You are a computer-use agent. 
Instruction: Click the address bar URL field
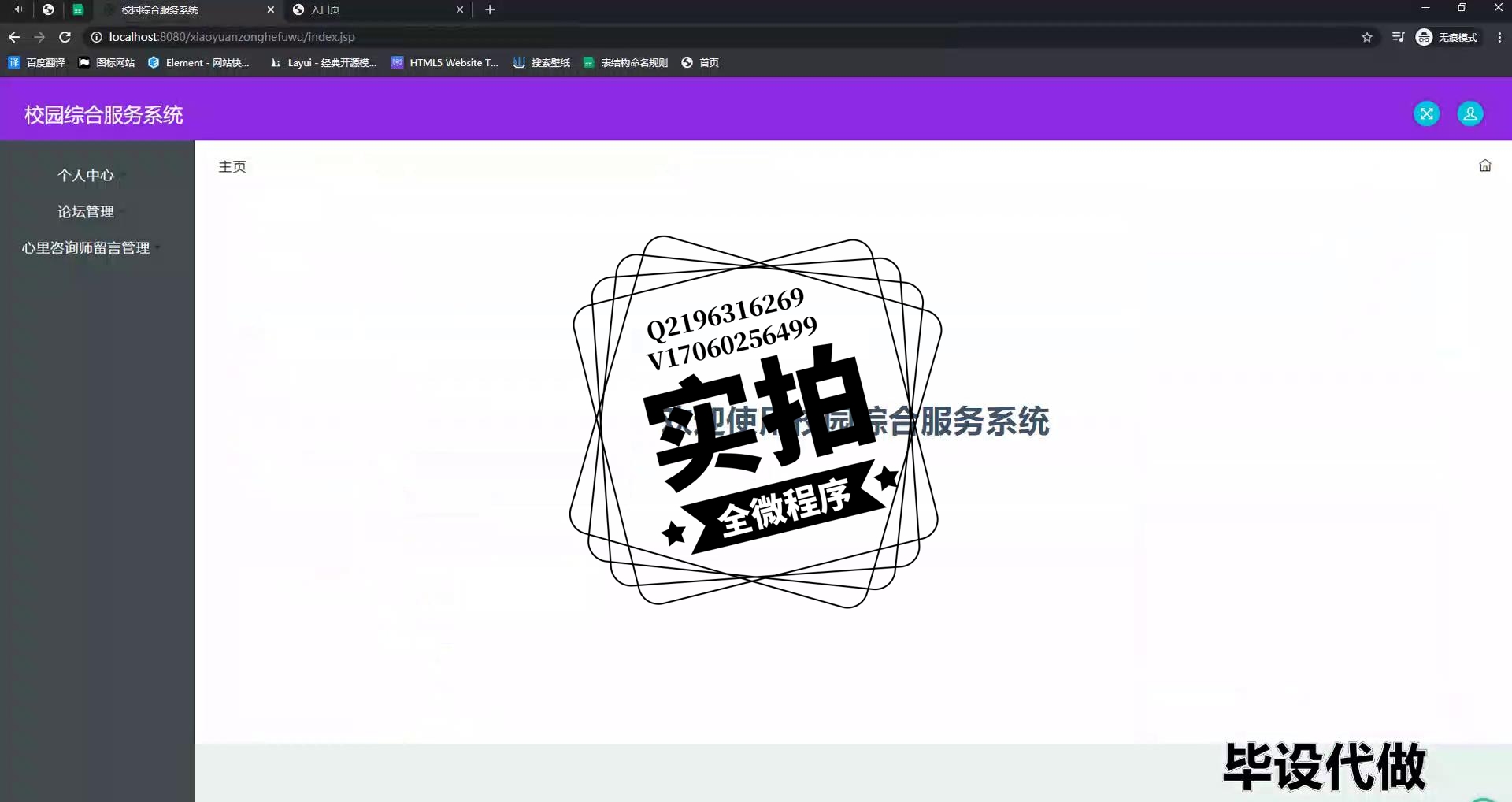(724, 37)
